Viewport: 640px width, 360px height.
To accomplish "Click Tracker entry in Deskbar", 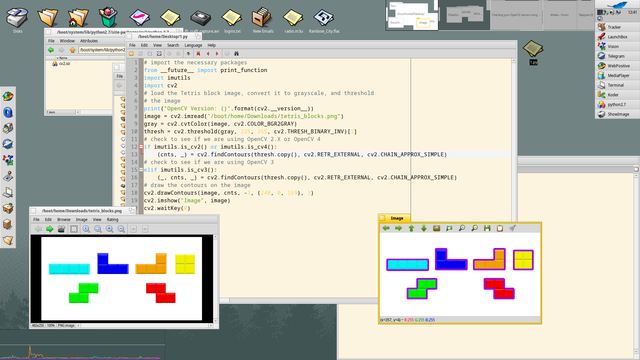I will 617,27.
